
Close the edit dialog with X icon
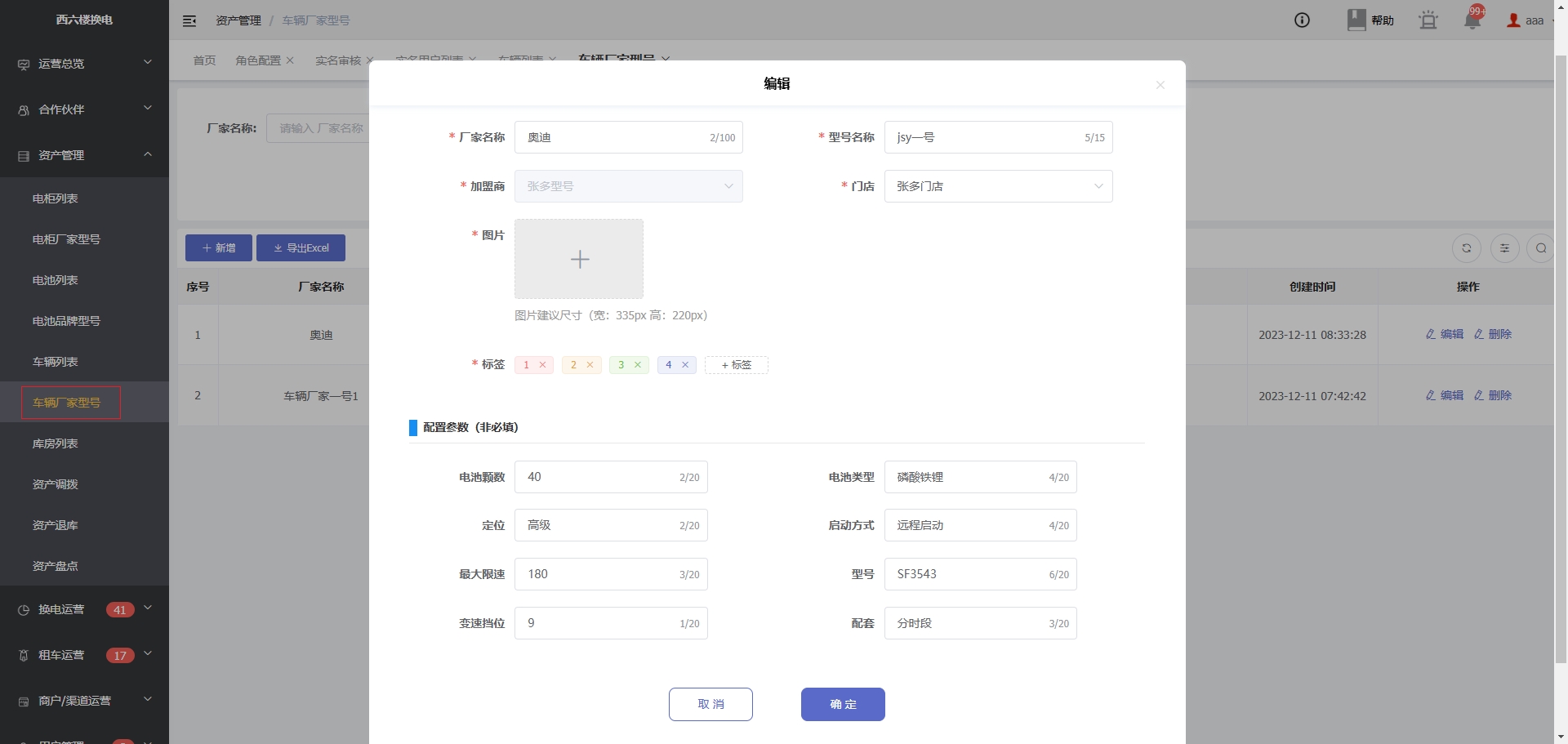point(1160,85)
